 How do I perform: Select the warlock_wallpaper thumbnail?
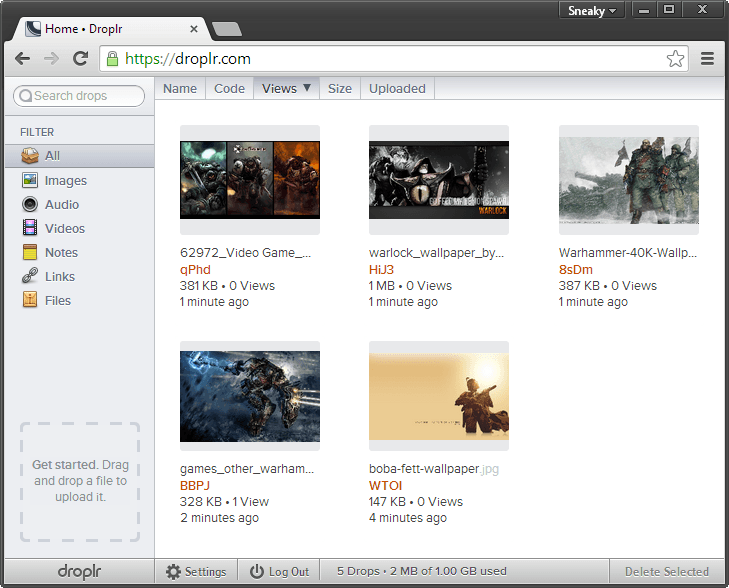point(439,180)
